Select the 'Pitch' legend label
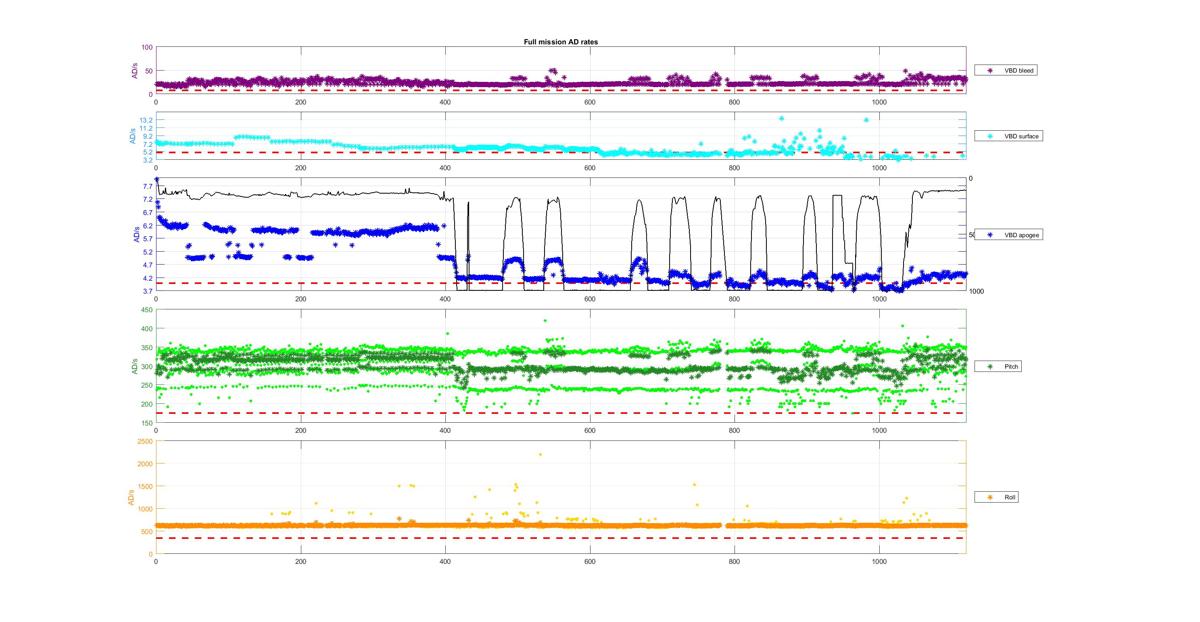The width and height of the screenshot is (1200, 622). (1012, 367)
